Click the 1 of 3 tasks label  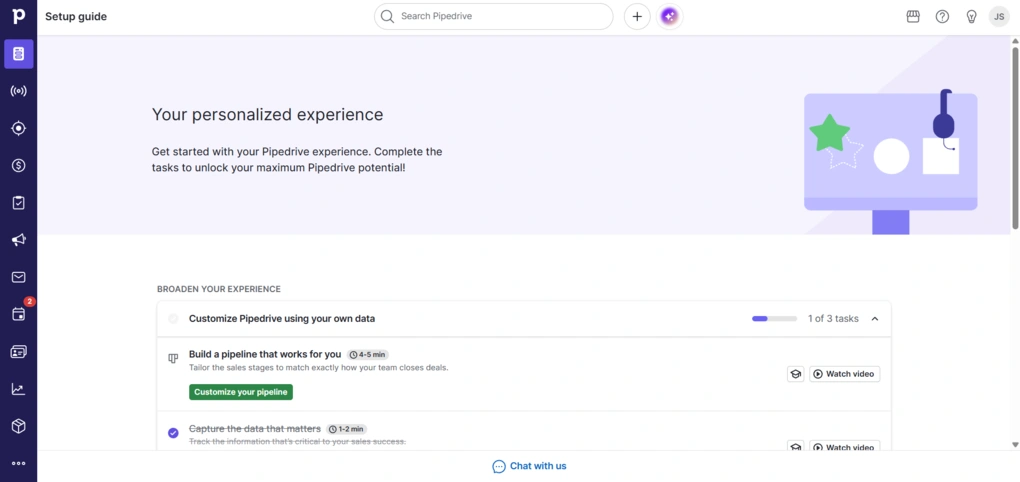833,319
